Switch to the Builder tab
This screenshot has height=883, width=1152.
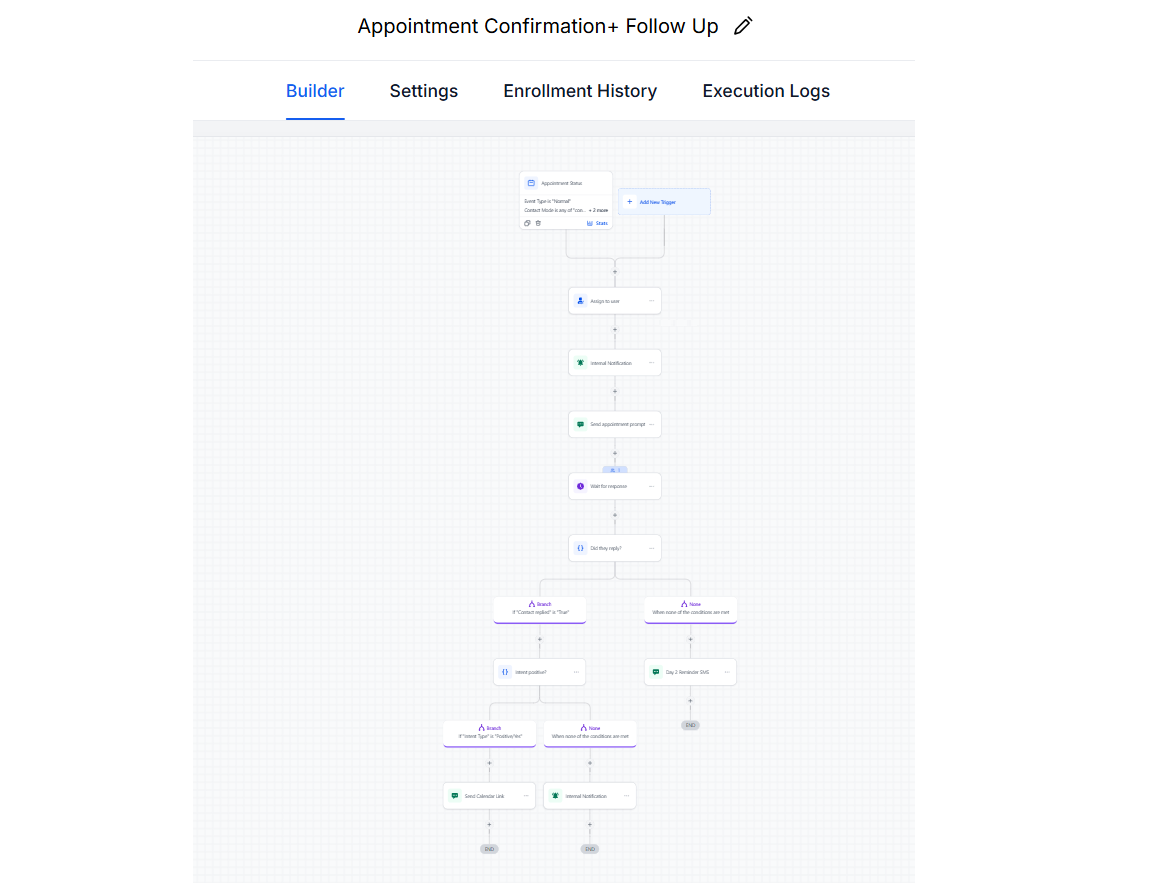(x=315, y=91)
